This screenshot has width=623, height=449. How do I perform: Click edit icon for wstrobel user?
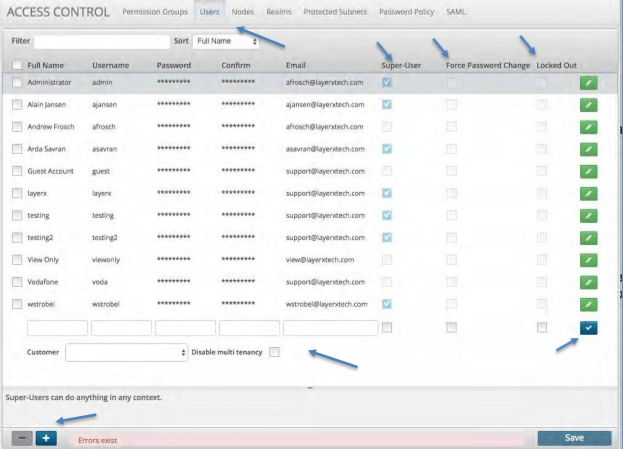click(589, 304)
